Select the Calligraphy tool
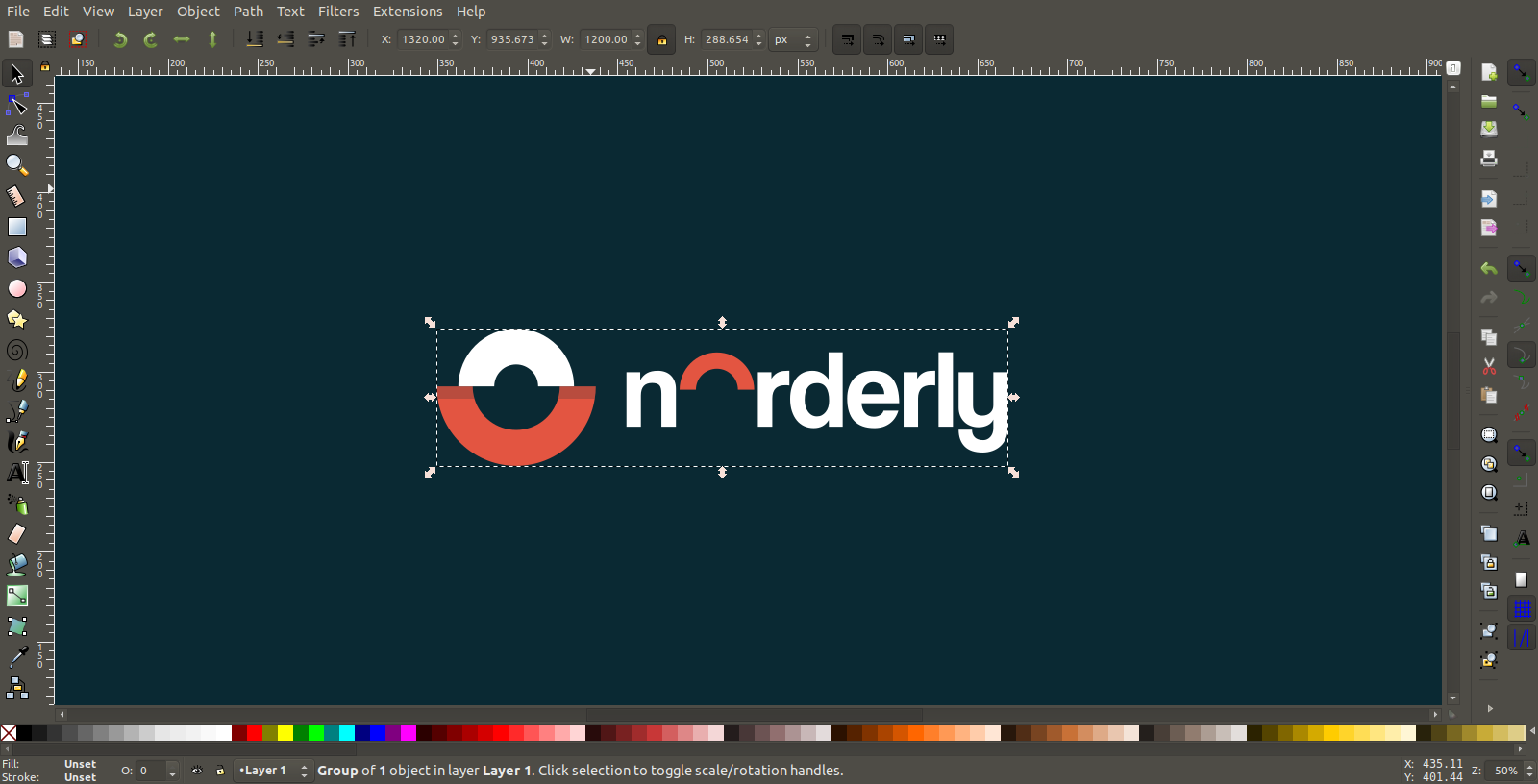This screenshot has width=1538, height=784. point(17,442)
